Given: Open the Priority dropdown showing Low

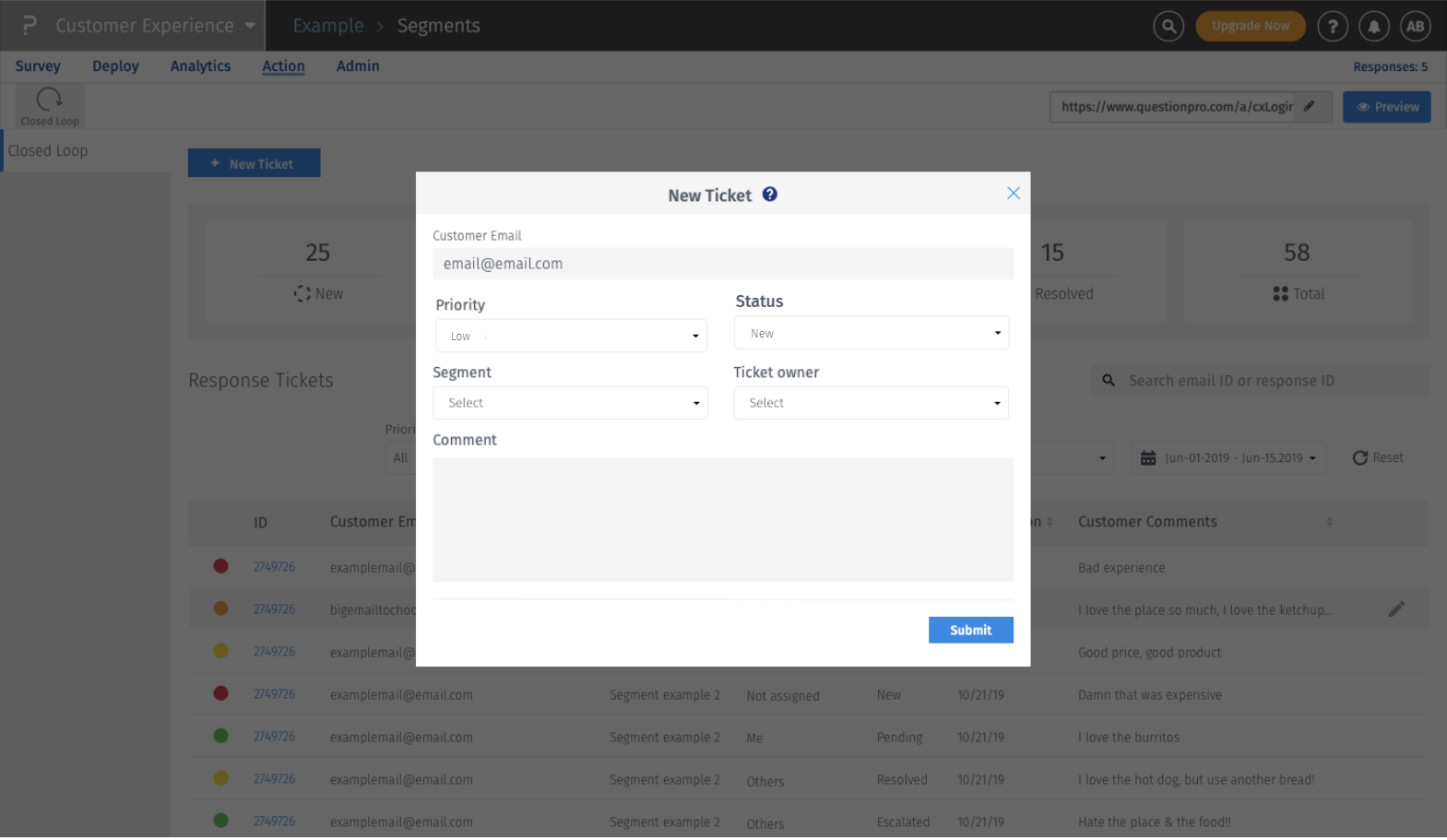Looking at the screenshot, I should [571, 336].
